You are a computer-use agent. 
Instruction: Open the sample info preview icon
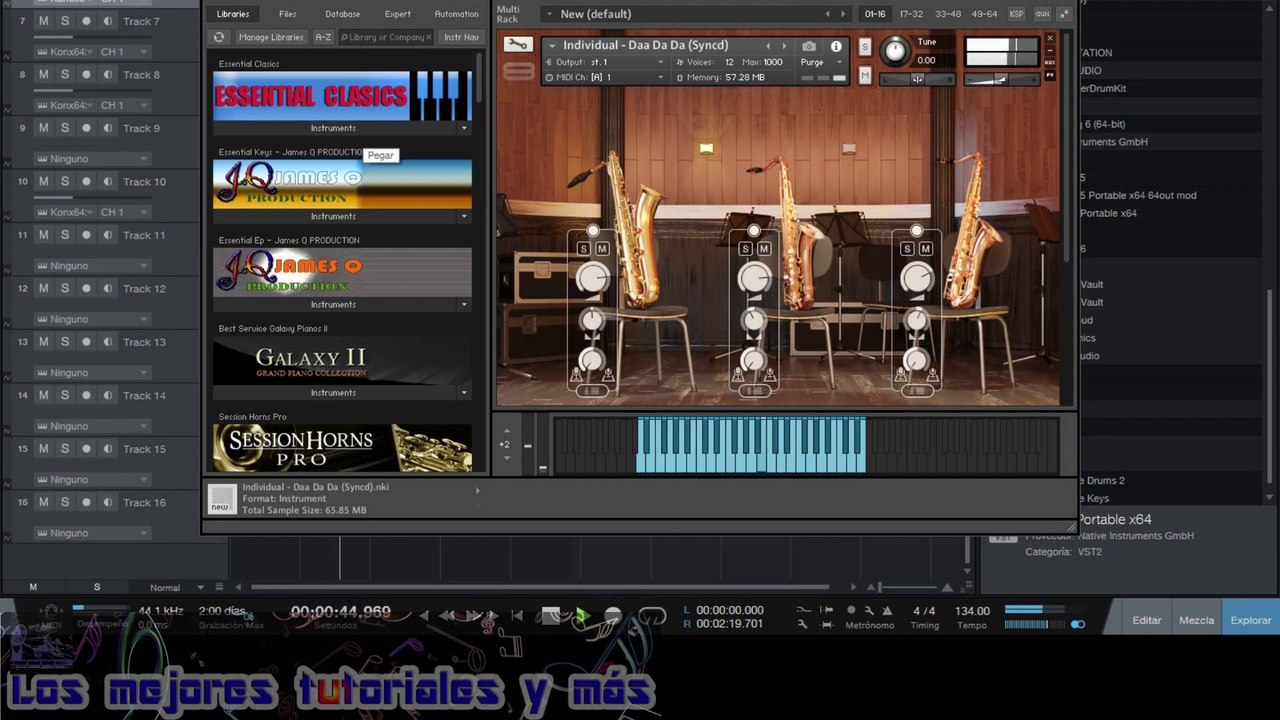[222, 498]
